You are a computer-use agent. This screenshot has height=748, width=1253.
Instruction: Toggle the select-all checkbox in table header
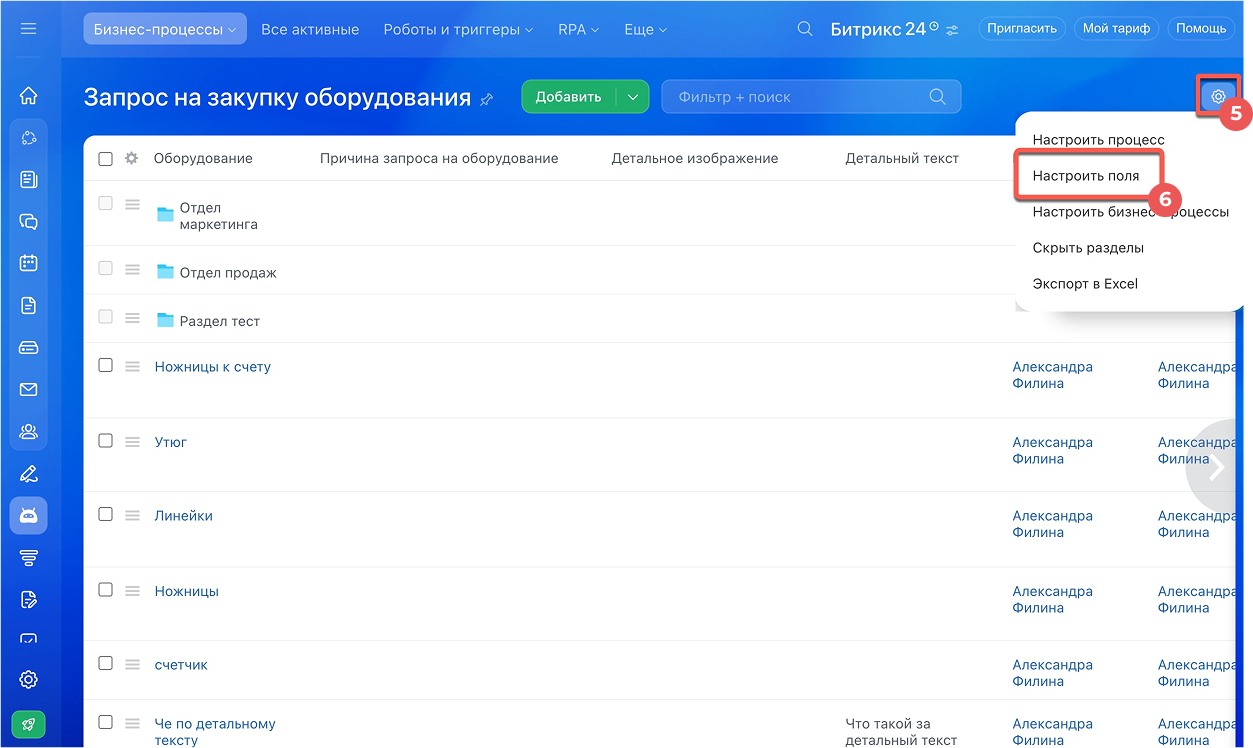(105, 158)
